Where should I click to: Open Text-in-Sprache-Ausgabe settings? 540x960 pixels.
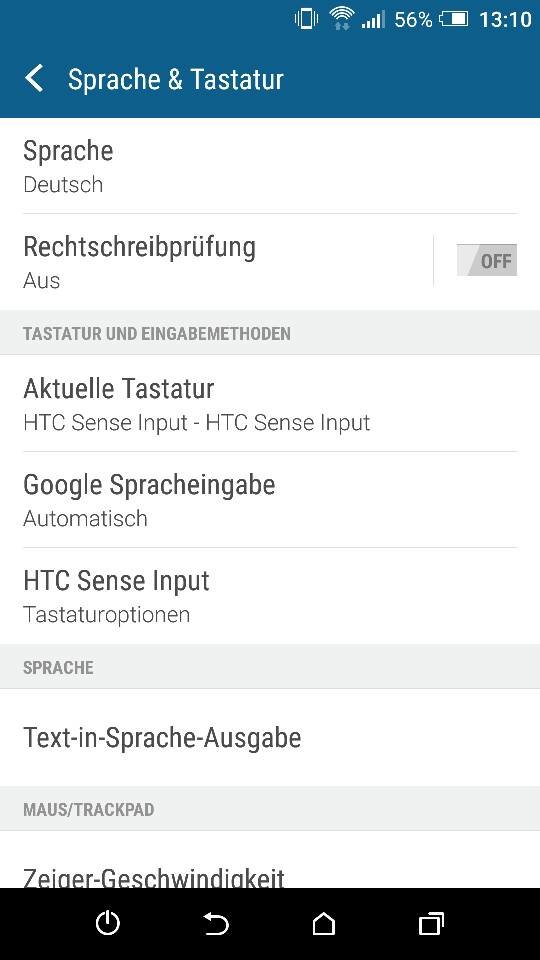[x=270, y=738]
